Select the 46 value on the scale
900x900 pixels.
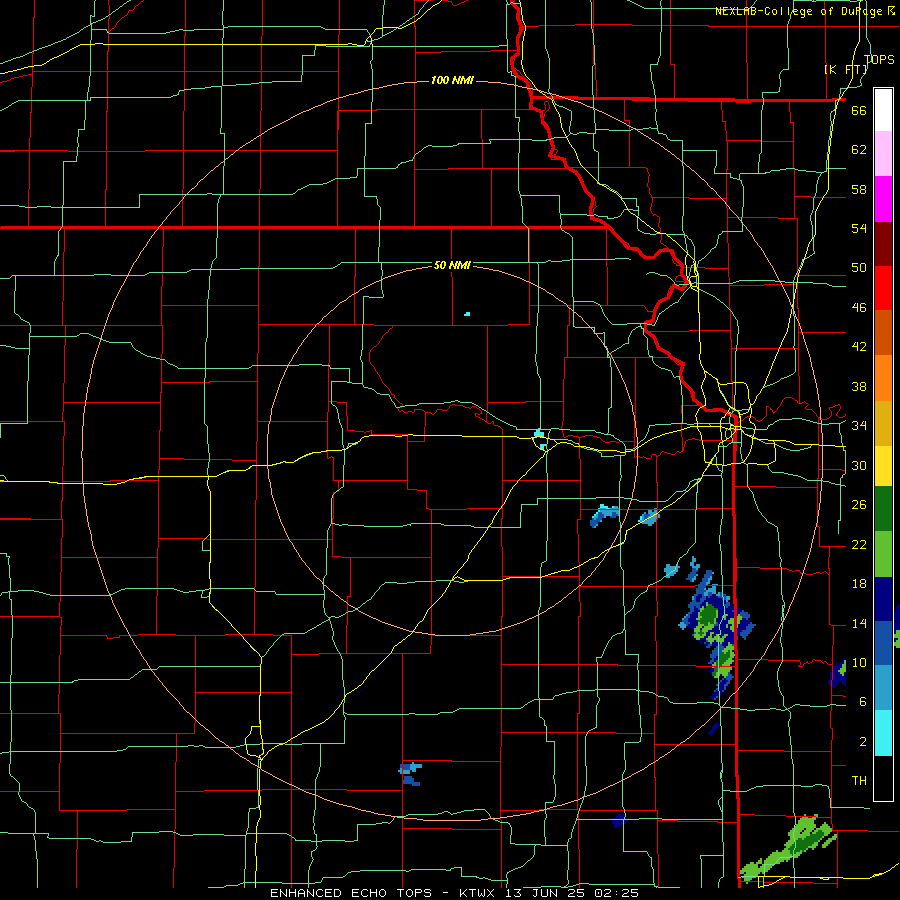(x=859, y=308)
